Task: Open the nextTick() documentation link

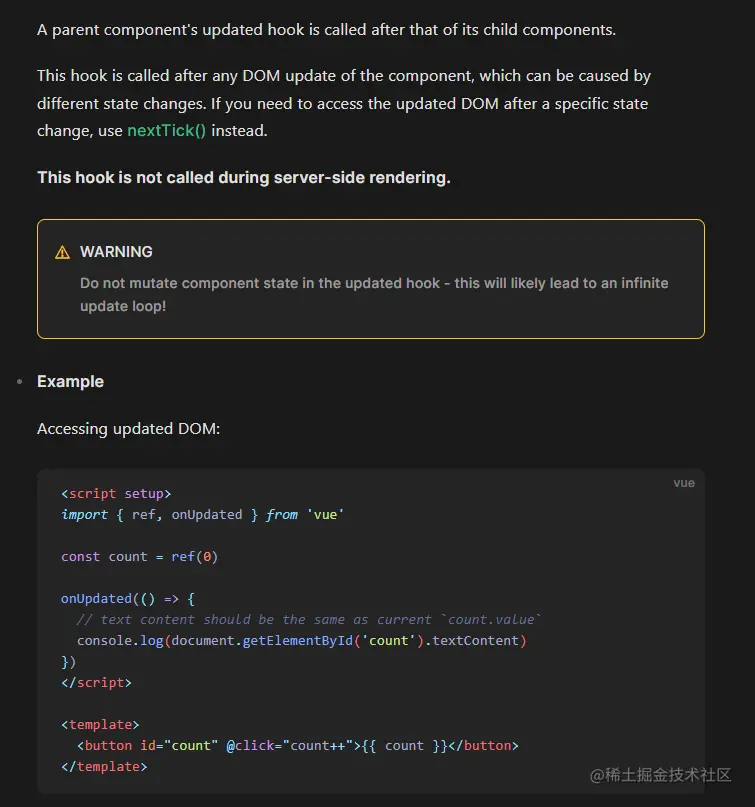Action: (x=166, y=131)
